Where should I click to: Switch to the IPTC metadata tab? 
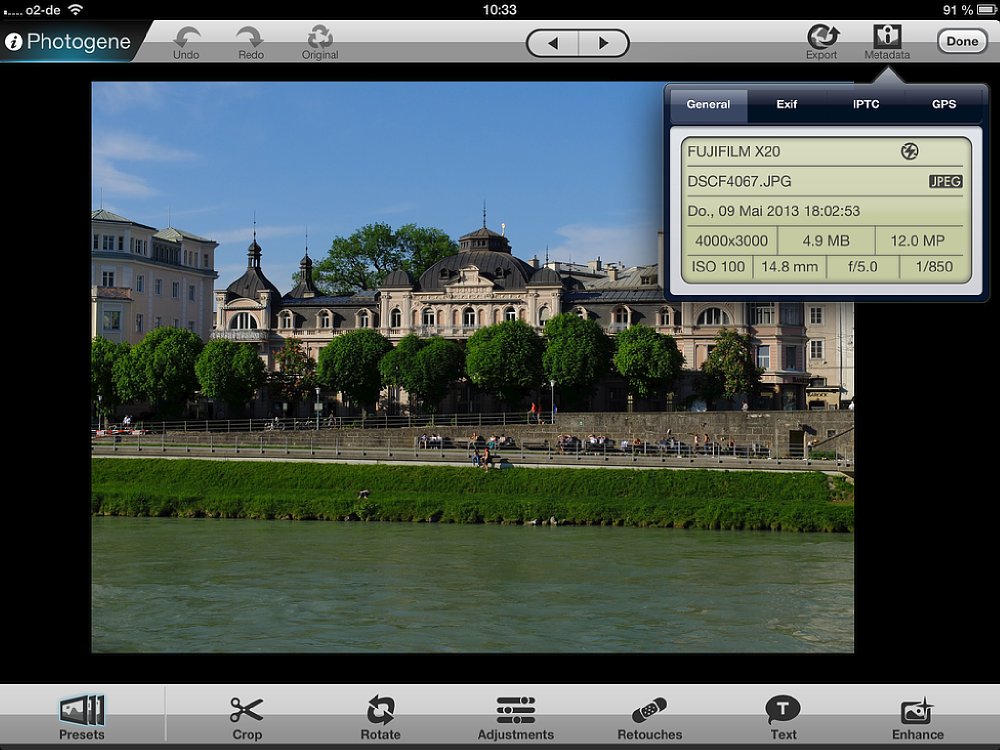[866, 104]
